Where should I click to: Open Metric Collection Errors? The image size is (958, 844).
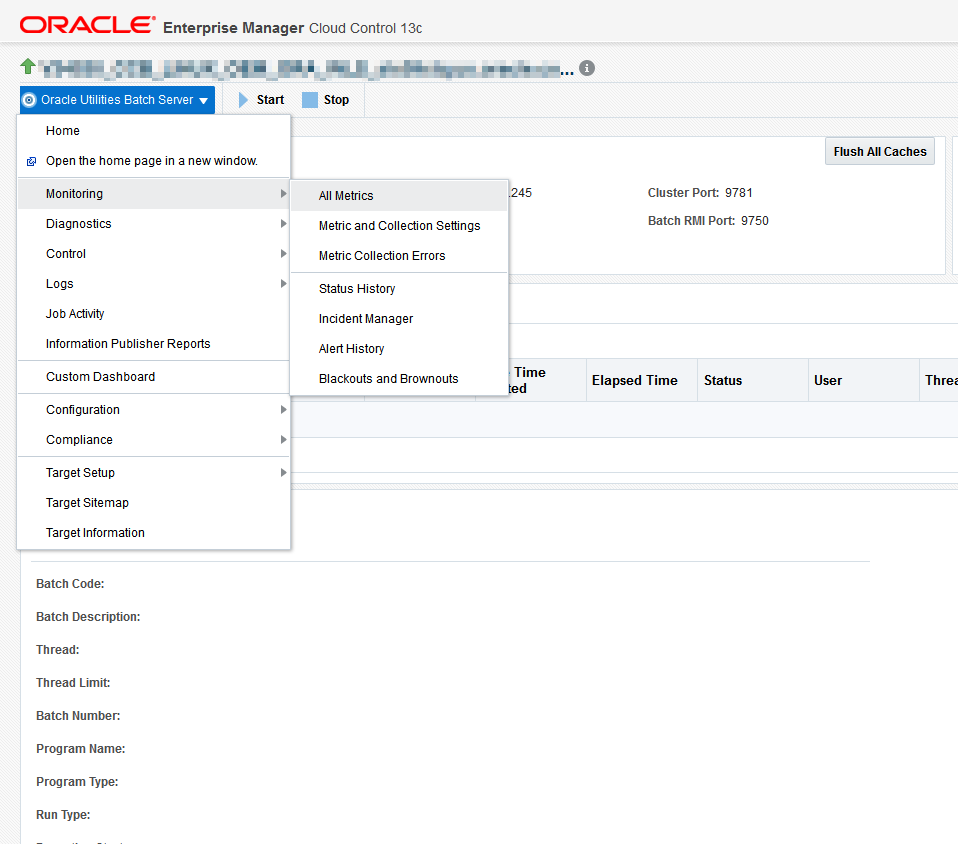pos(399,255)
